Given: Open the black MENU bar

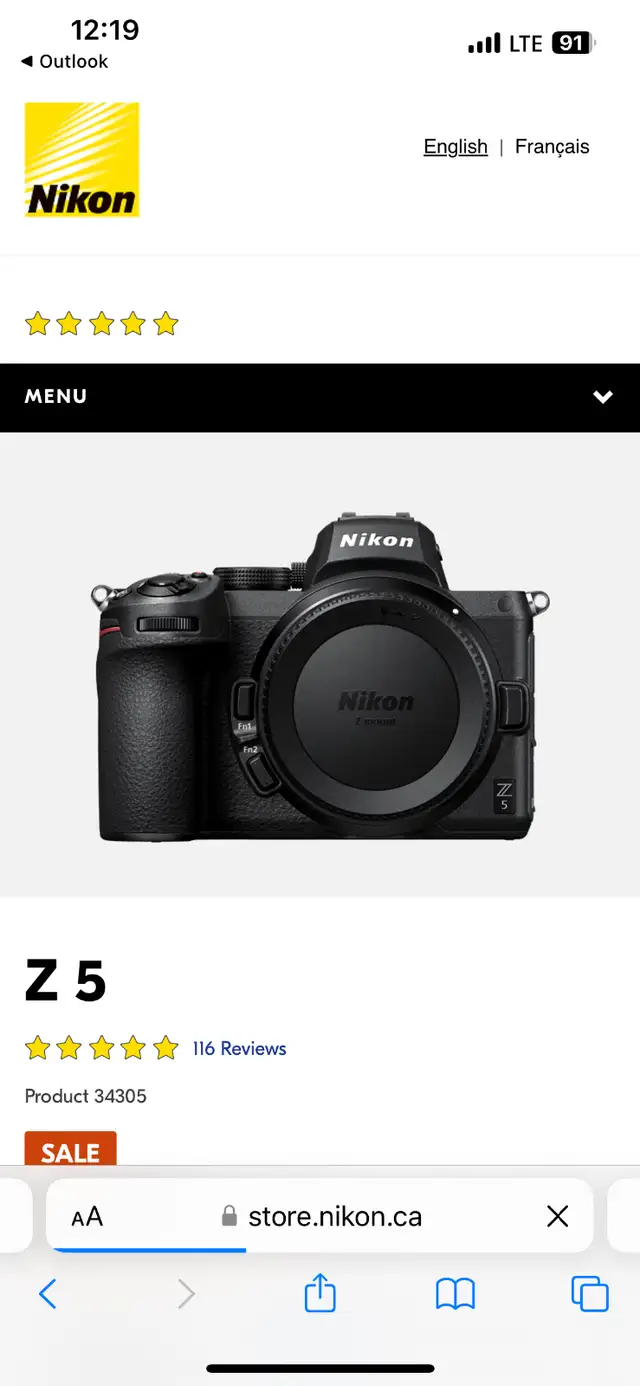Looking at the screenshot, I should click(320, 398).
